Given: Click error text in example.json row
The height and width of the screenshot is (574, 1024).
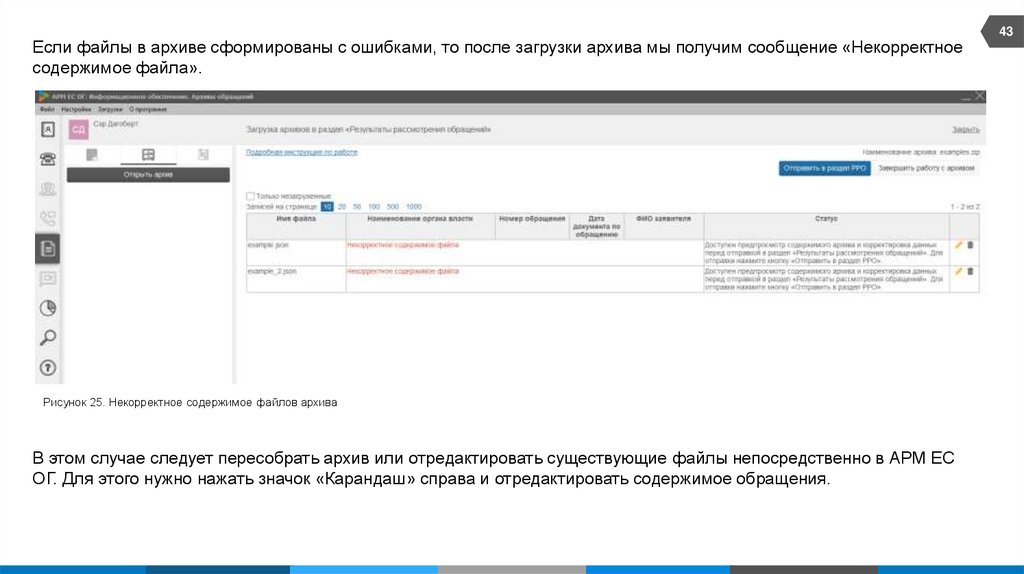Looking at the screenshot, I should point(403,245).
